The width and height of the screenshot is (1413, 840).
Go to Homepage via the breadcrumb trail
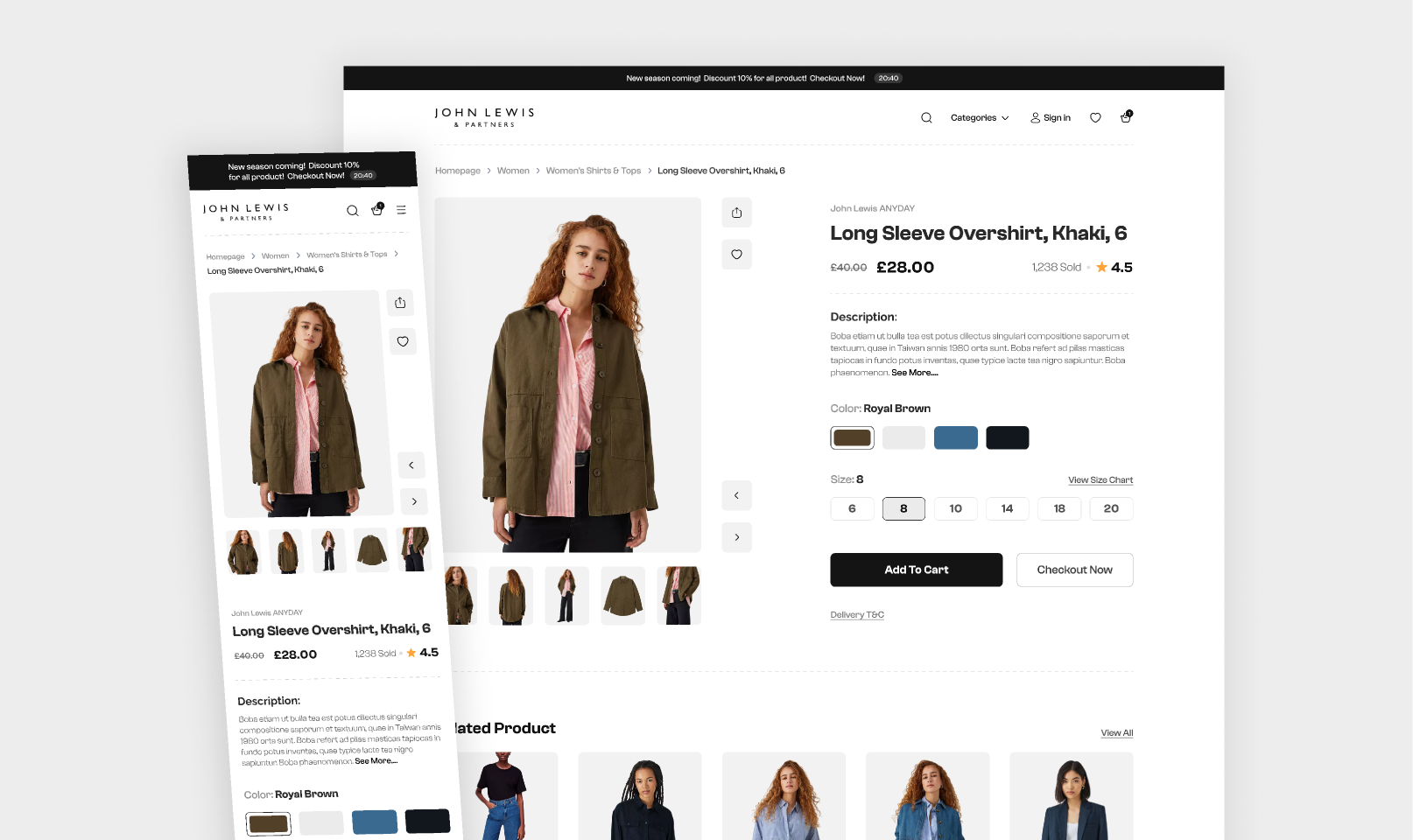click(457, 171)
